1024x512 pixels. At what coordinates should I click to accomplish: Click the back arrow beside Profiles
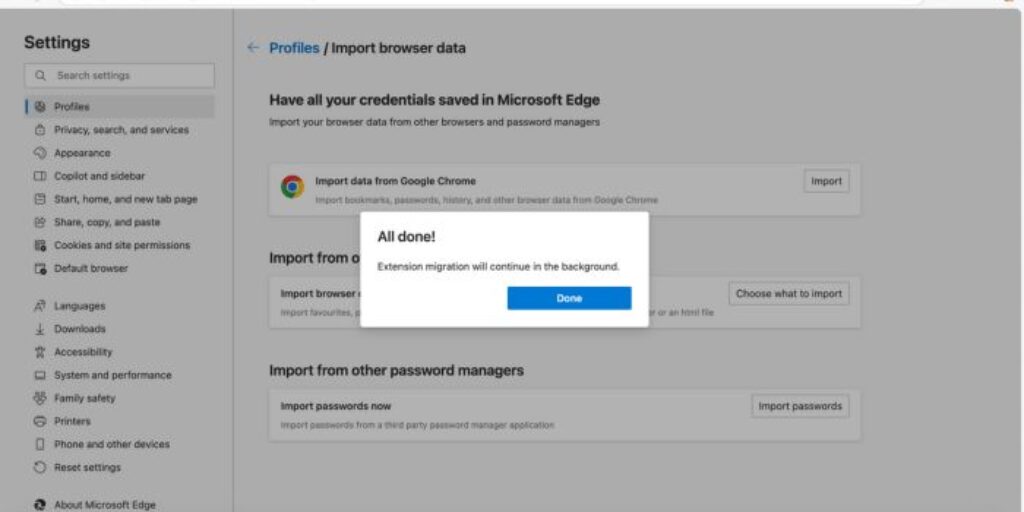[253, 48]
